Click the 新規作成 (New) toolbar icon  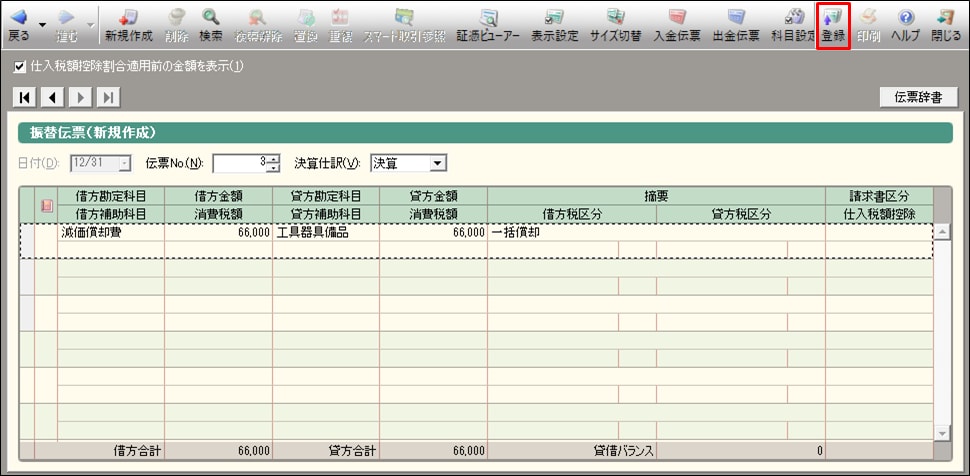pos(127,25)
